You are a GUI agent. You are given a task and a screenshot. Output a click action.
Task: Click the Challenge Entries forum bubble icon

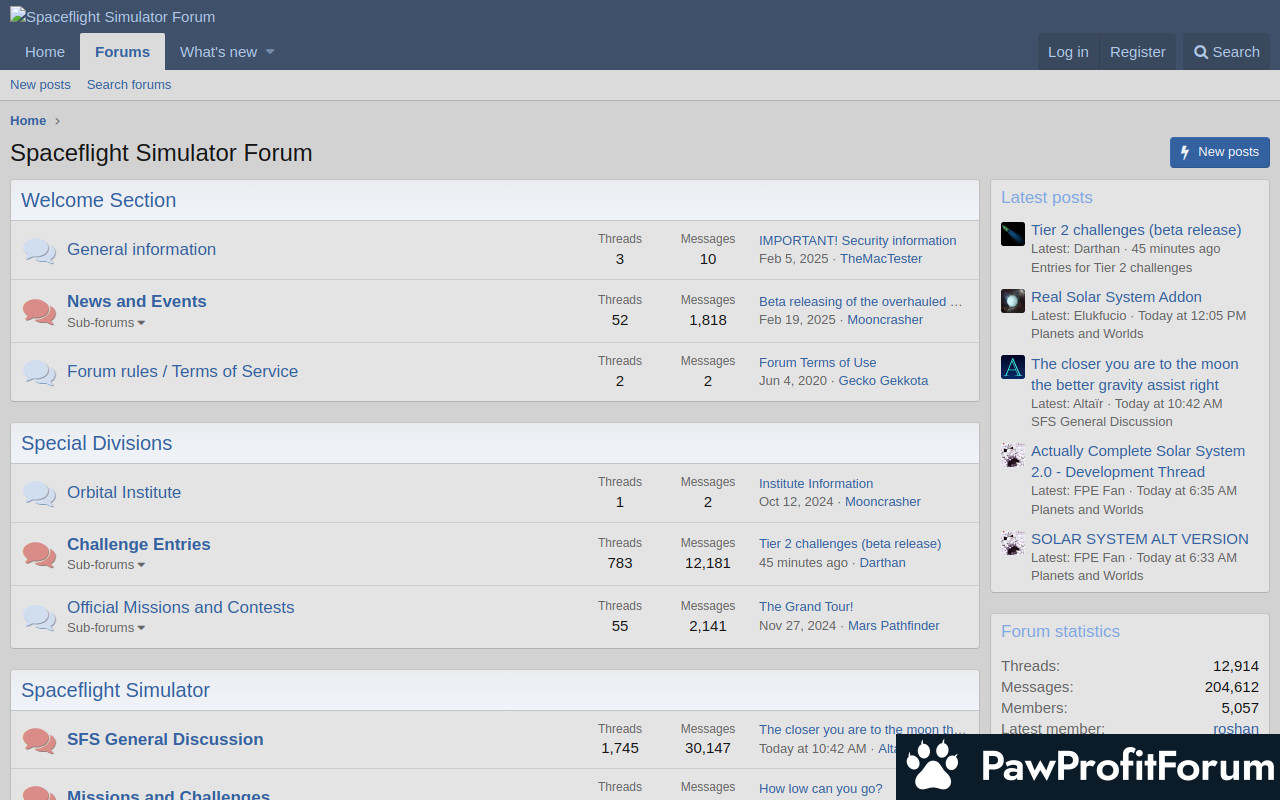tap(39, 554)
